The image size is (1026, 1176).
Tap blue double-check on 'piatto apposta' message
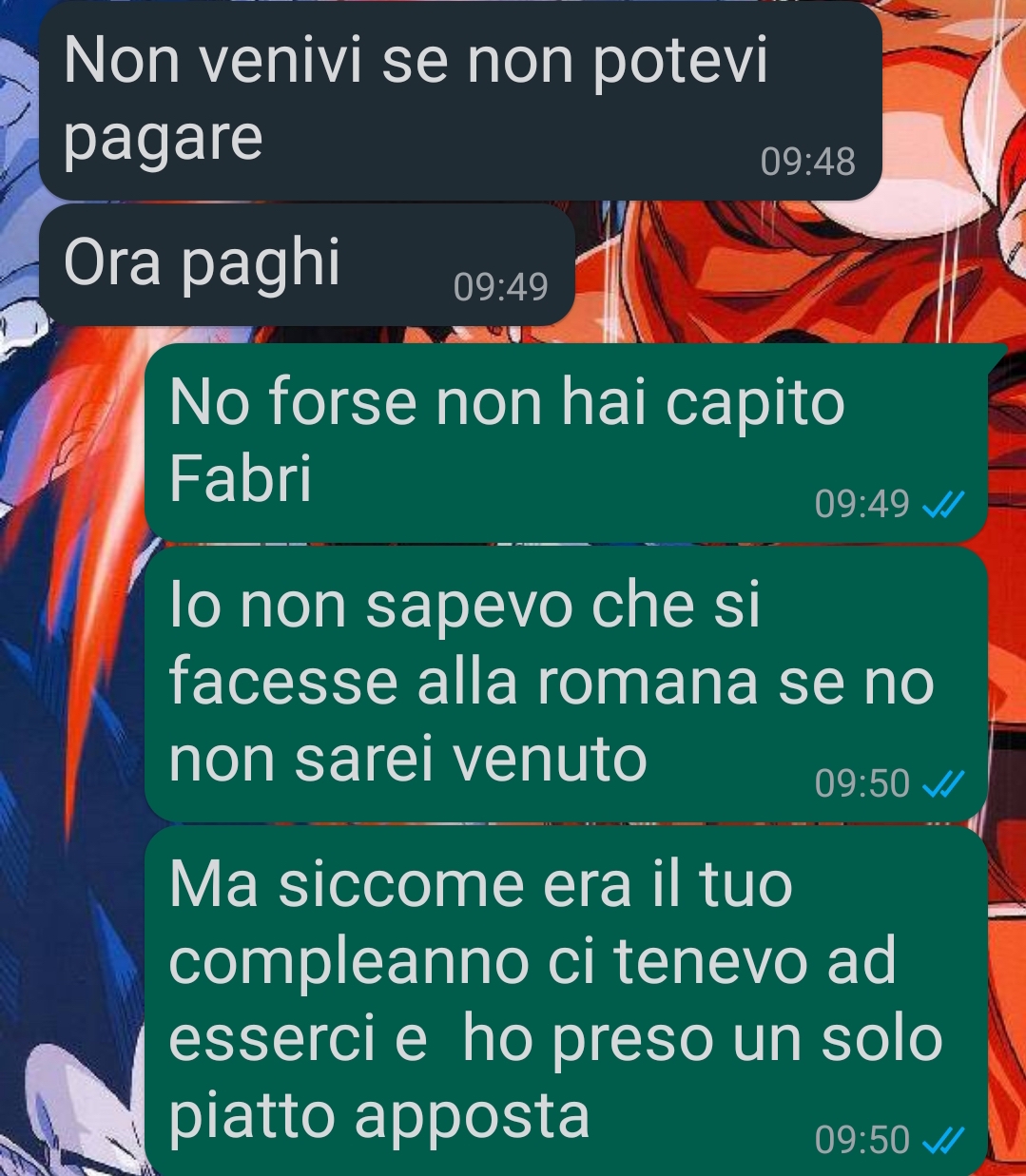click(x=944, y=1139)
